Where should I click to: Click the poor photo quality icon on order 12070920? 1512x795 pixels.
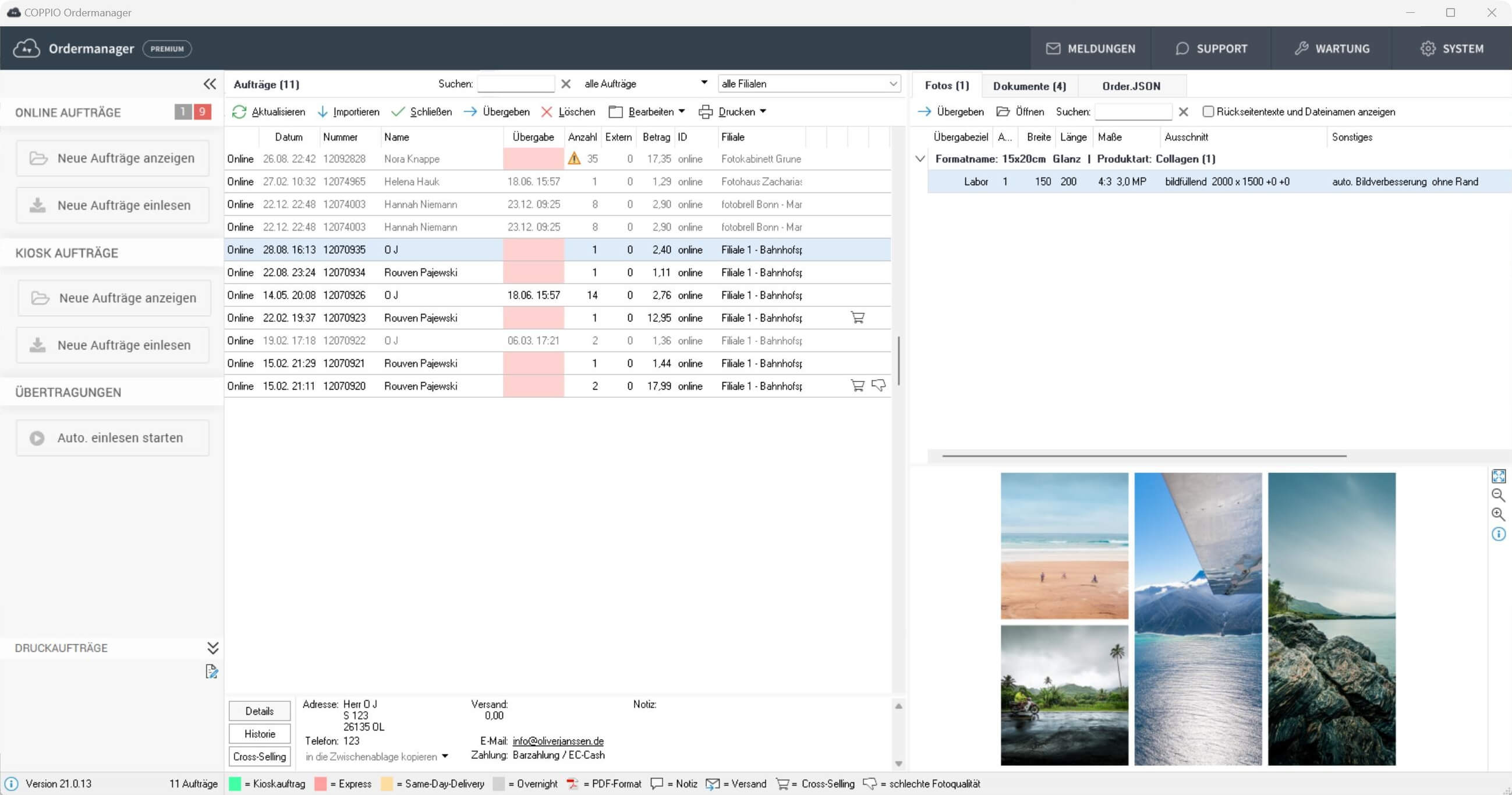tap(877, 386)
